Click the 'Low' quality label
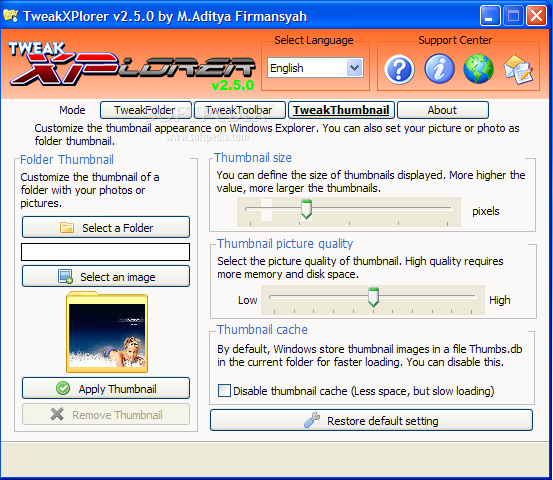This screenshot has height=480, width=553. point(248,300)
